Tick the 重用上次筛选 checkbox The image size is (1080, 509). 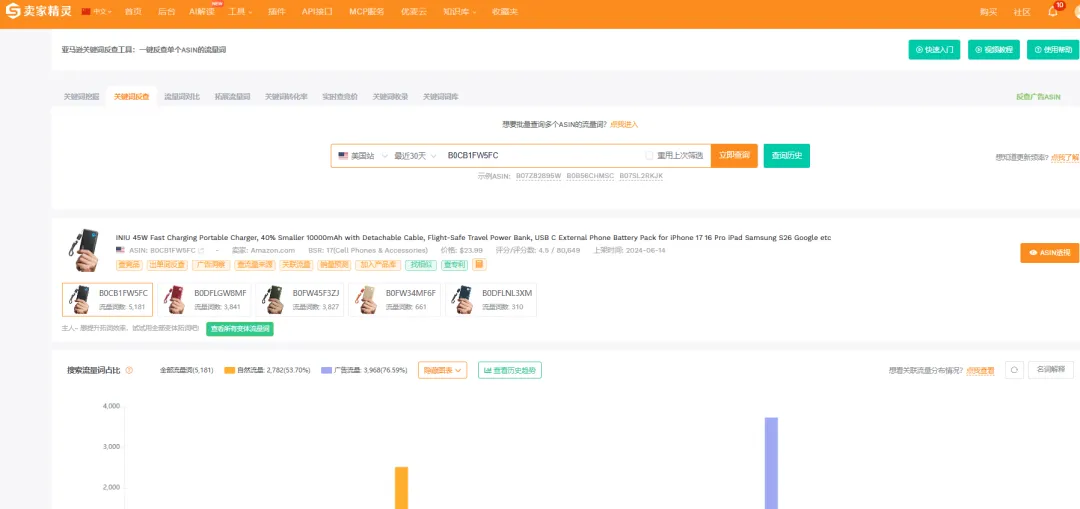coord(649,156)
